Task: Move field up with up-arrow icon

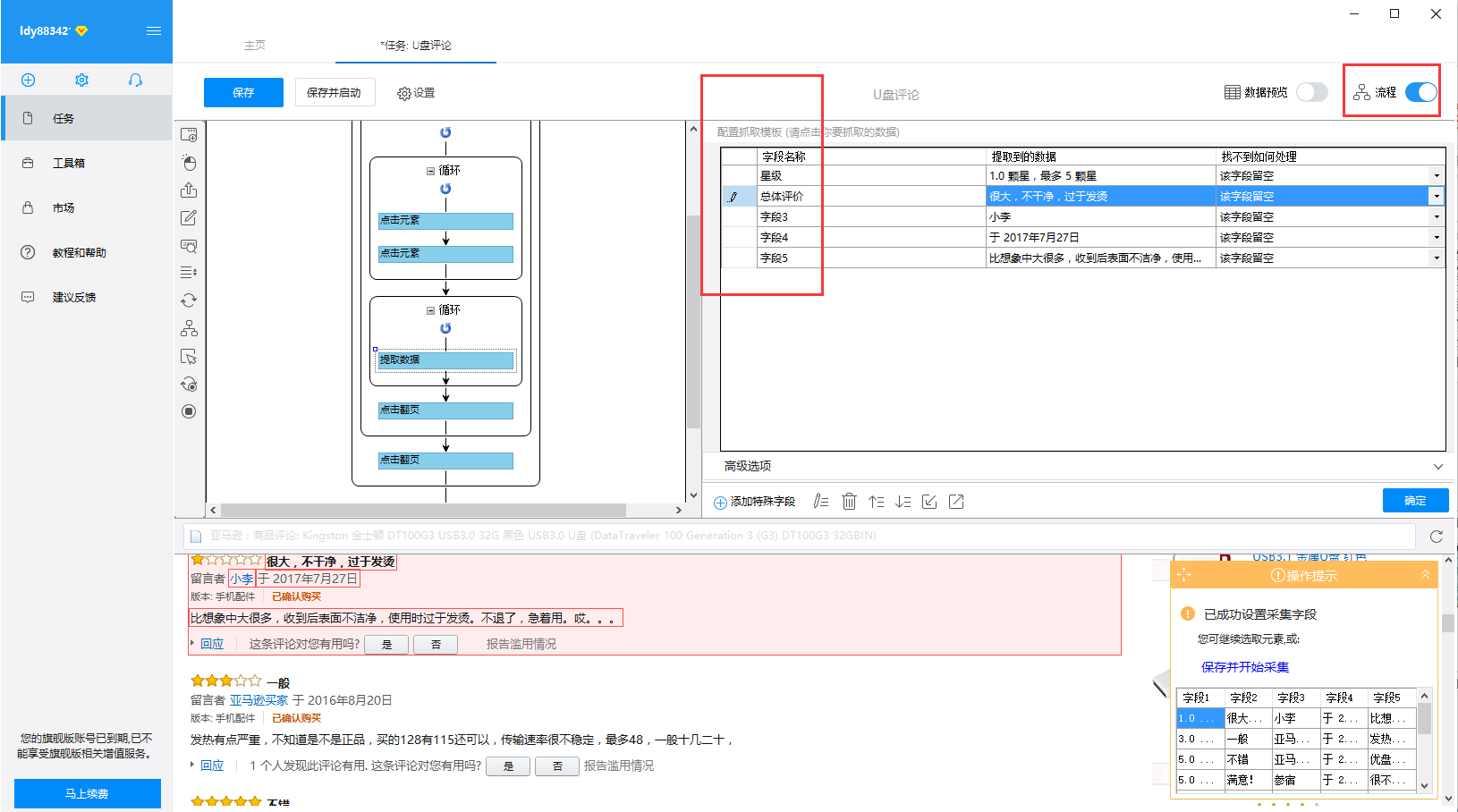Action: point(876,502)
